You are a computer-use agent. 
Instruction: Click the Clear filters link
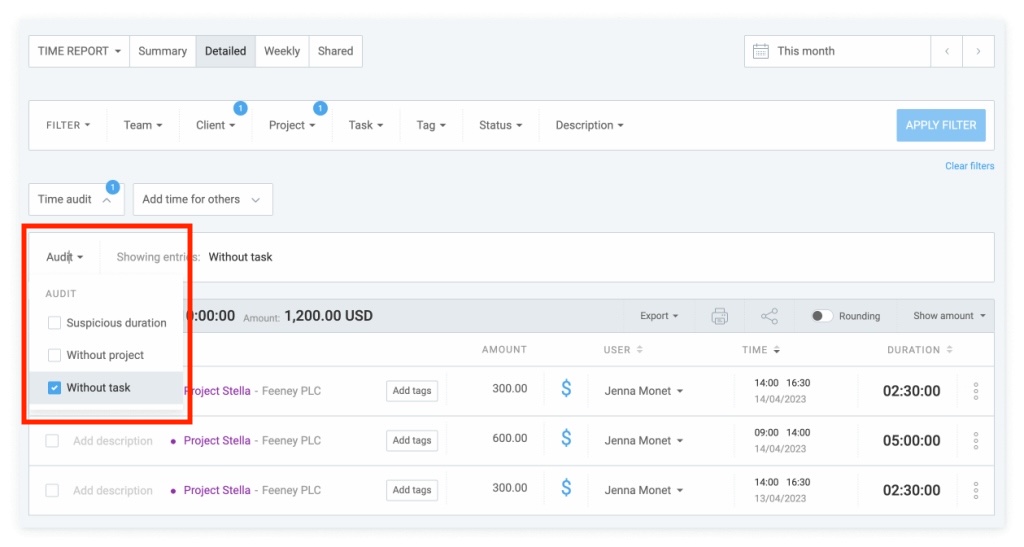click(x=969, y=166)
